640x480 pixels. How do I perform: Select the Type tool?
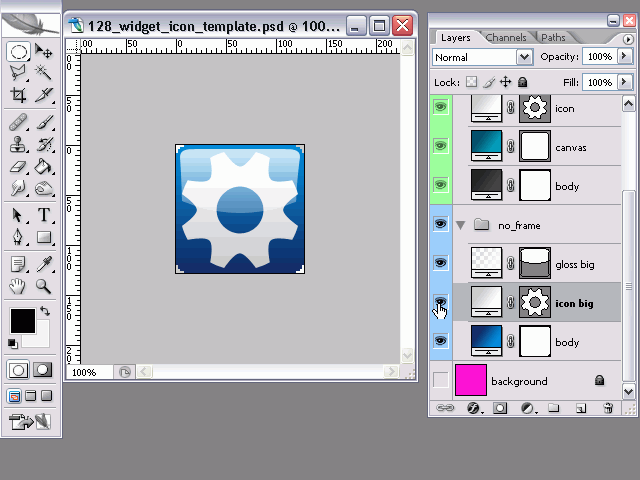[x=43, y=215]
